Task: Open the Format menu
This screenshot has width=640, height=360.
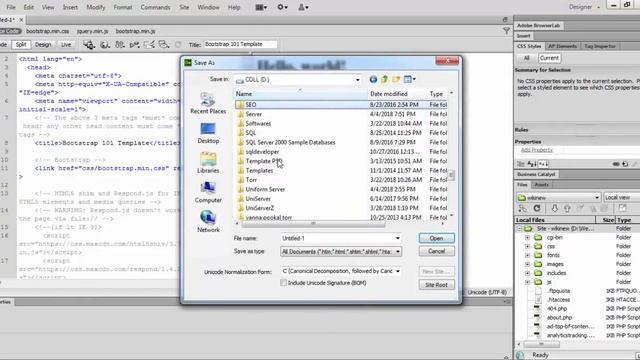Action: pyautogui.click(x=122, y=7)
